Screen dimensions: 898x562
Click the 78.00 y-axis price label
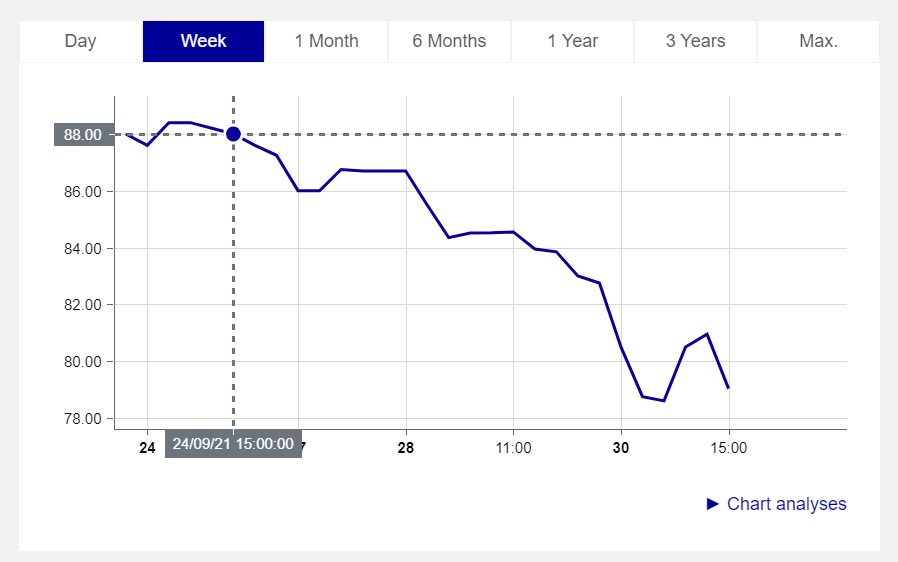coord(82,418)
